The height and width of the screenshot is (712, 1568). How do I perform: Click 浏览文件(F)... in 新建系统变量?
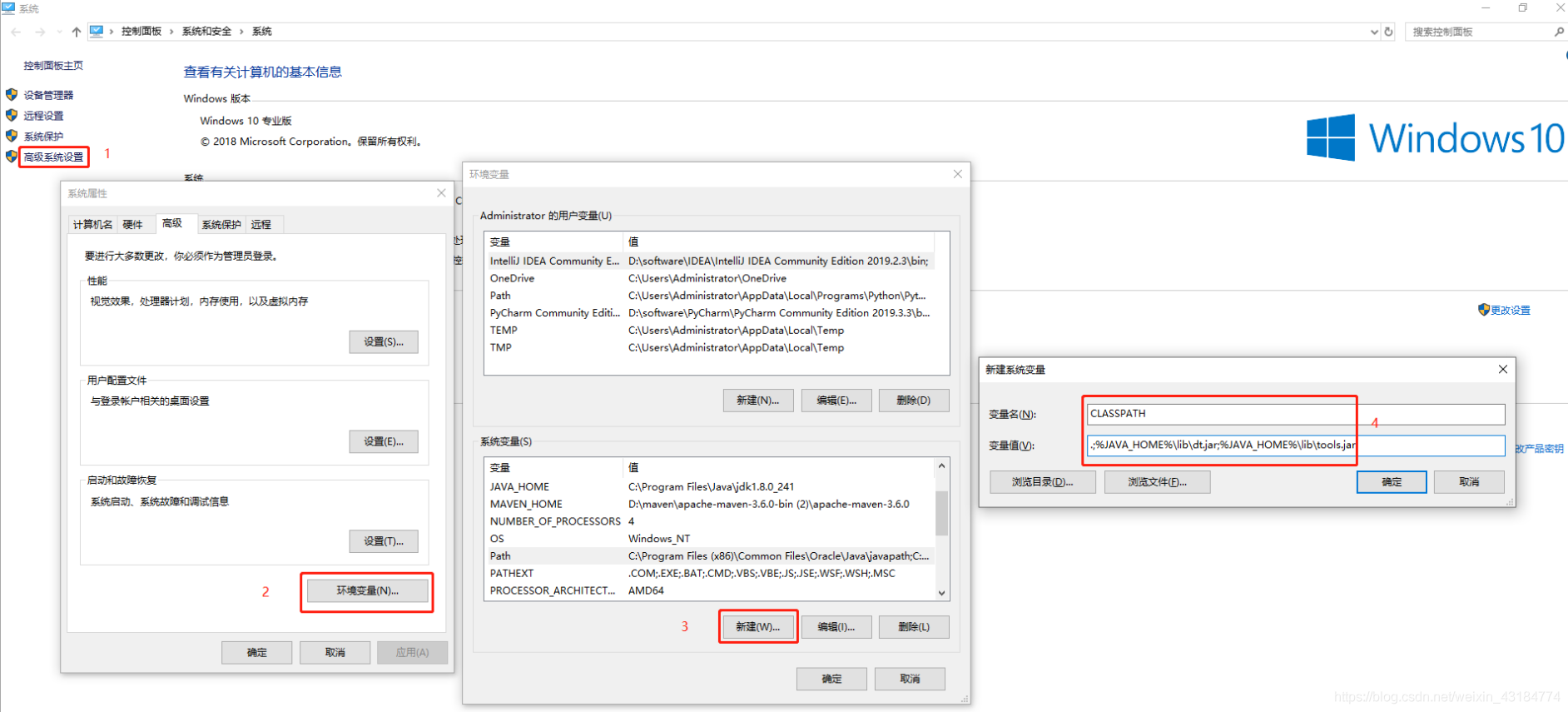[1158, 482]
